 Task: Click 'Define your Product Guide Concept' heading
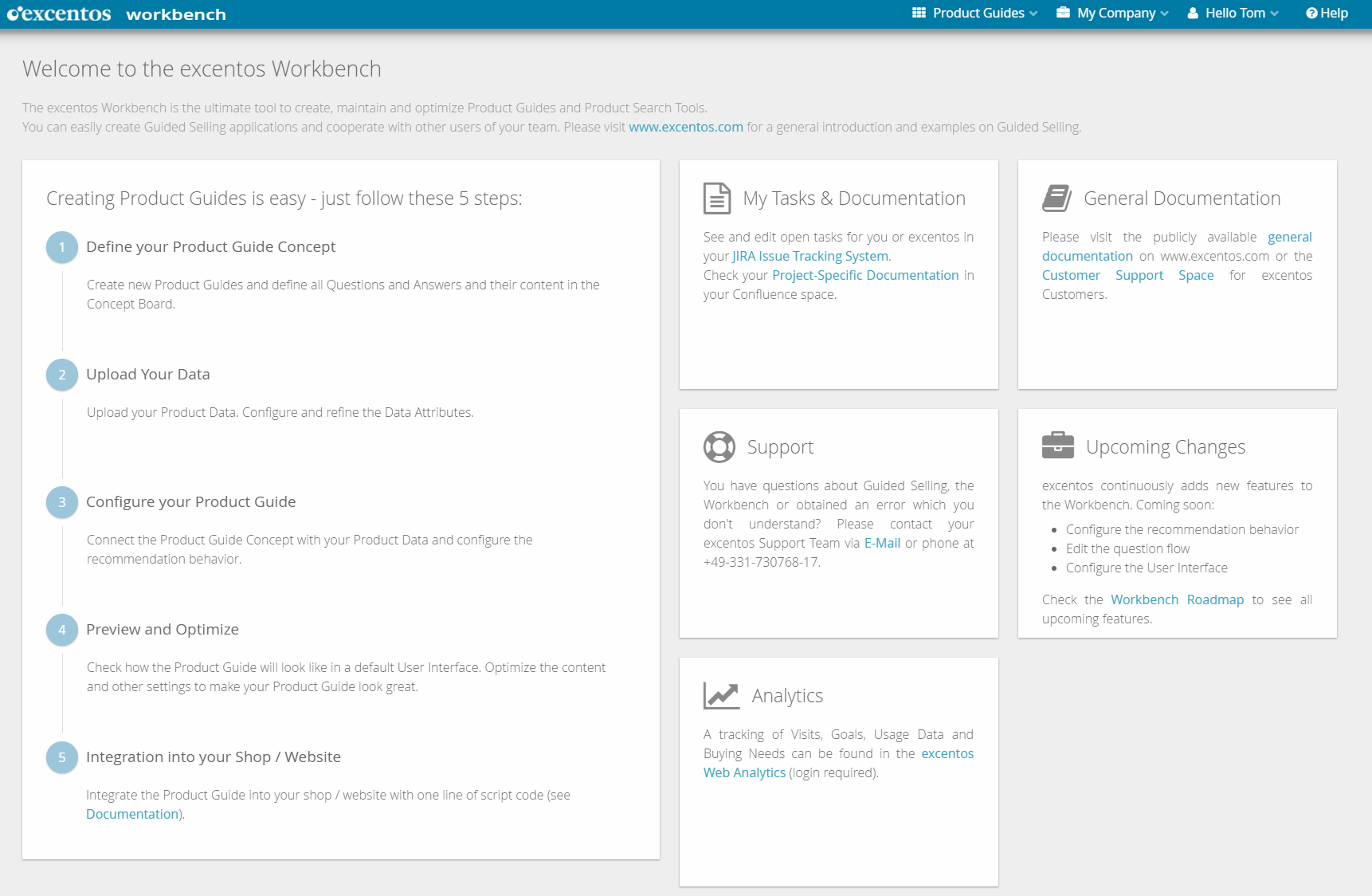click(x=211, y=246)
